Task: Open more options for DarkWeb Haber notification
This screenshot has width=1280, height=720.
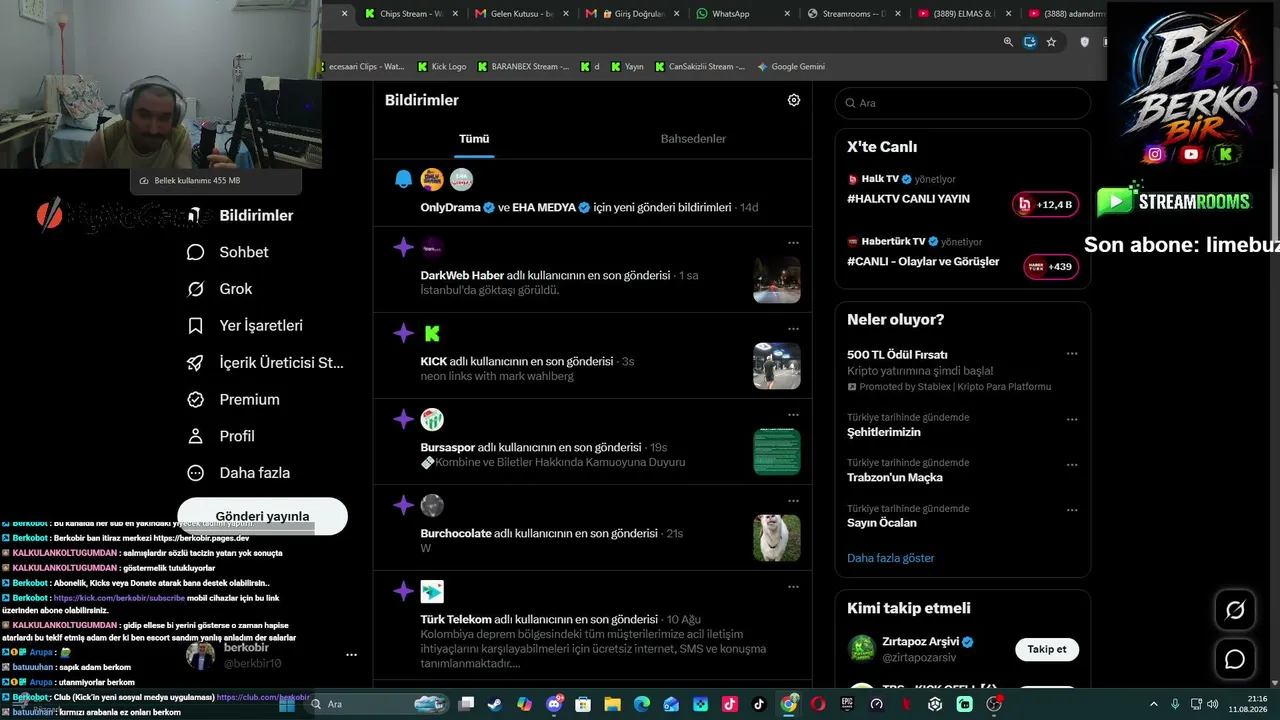Action: (793, 243)
